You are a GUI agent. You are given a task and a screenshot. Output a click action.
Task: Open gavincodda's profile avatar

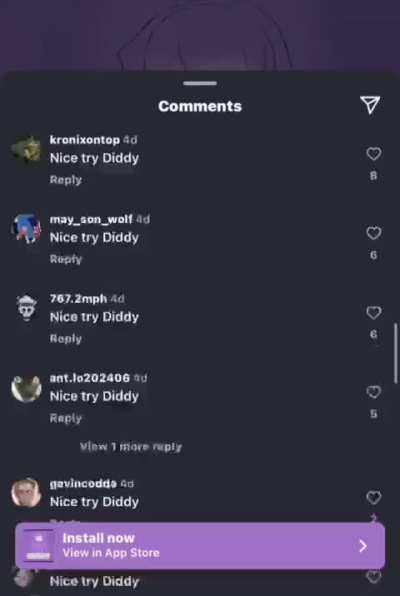pyautogui.click(x=26, y=493)
